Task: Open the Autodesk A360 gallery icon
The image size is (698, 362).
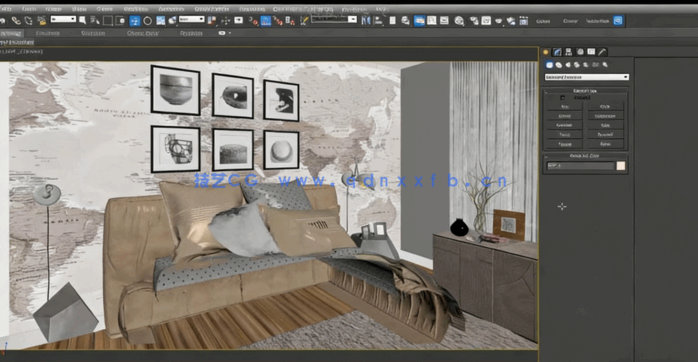Action: 524,20
